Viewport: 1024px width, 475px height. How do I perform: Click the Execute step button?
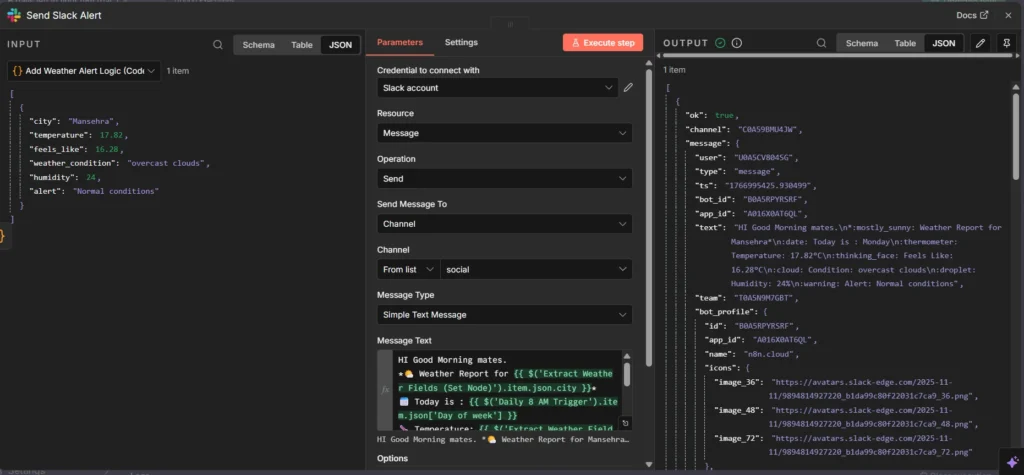[x=602, y=43]
